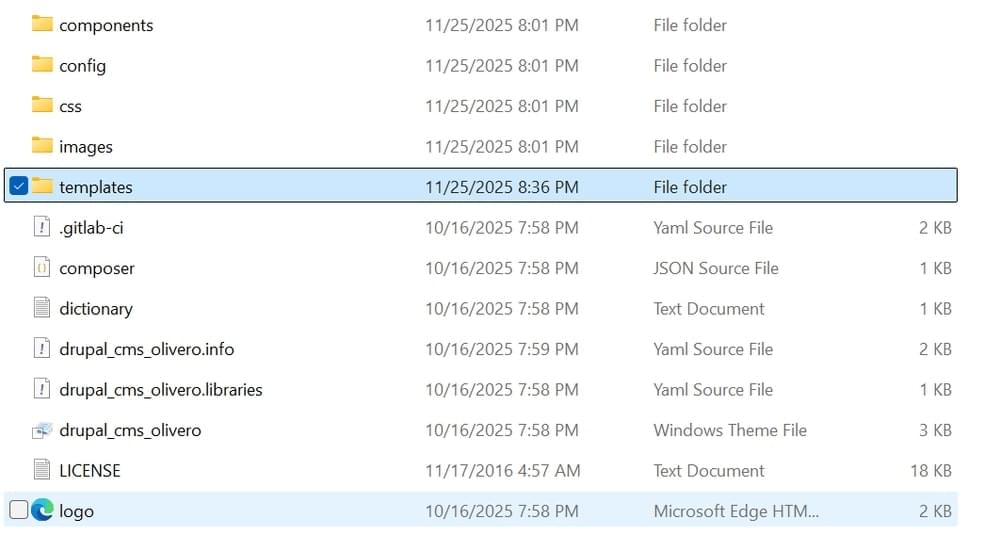Click the dictionary text document icon

pyautogui.click(x=42, y=308)
